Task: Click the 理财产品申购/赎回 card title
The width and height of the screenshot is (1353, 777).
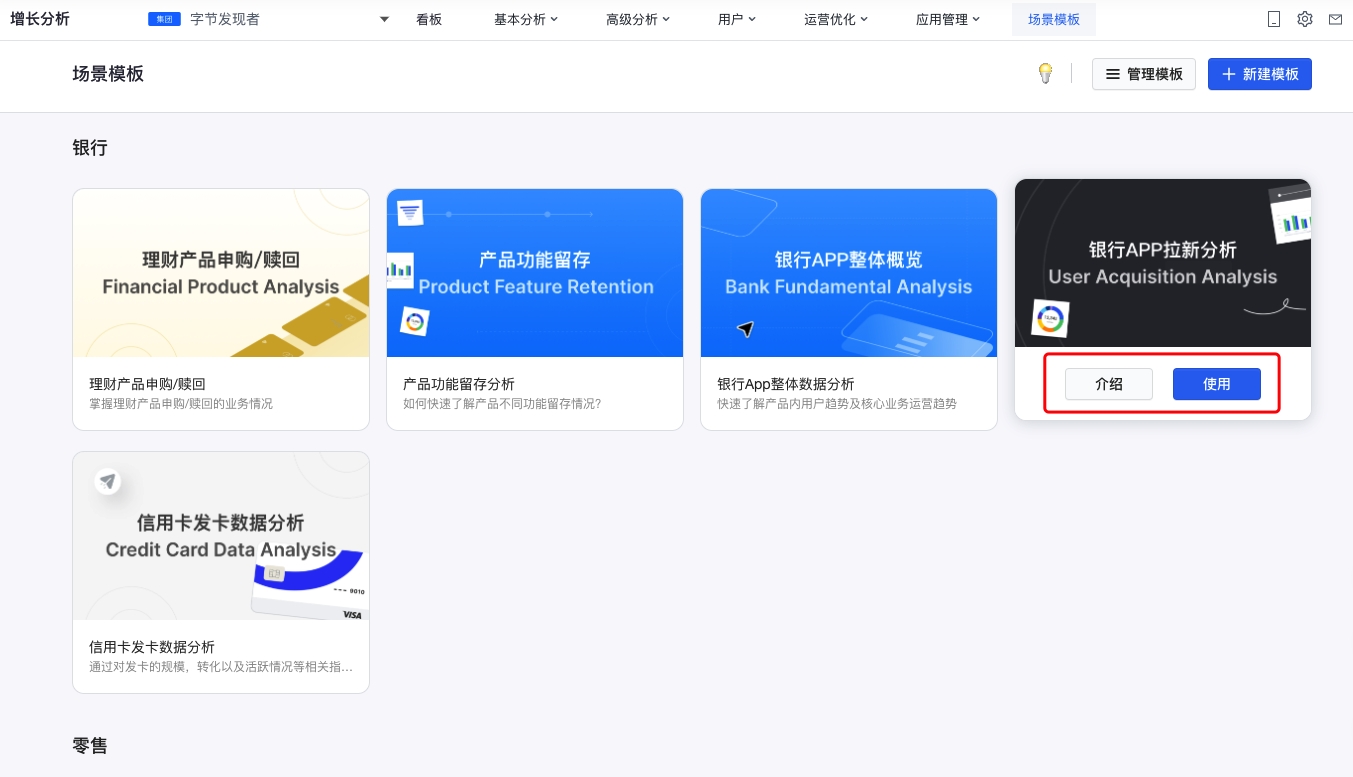Action: pos(147,384)
